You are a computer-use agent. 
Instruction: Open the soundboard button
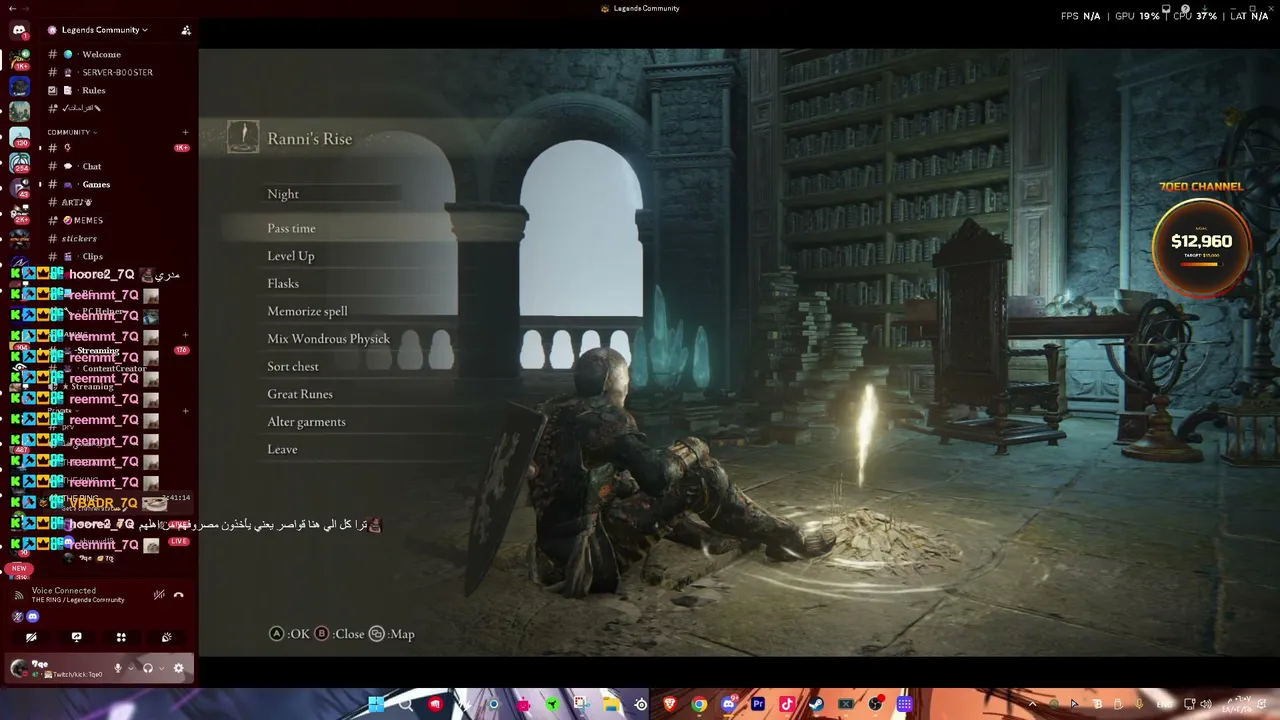[166, 637]
